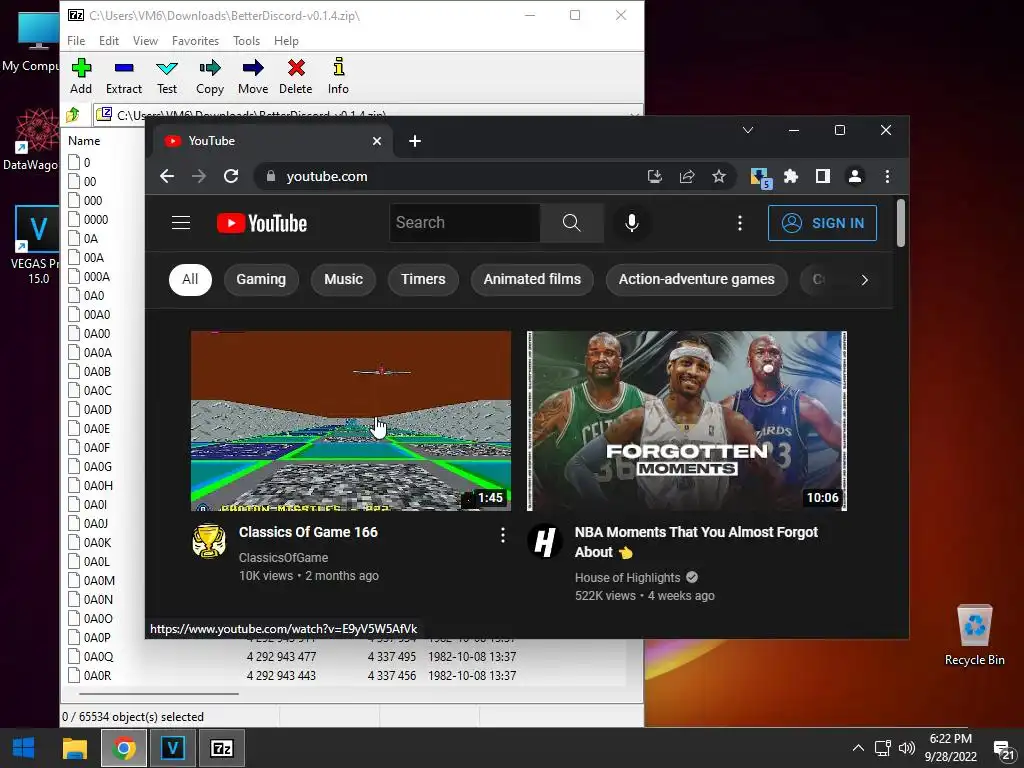1024x768 pixels.
Task: Click the YouTube Search field
Action: coord(464,223)
